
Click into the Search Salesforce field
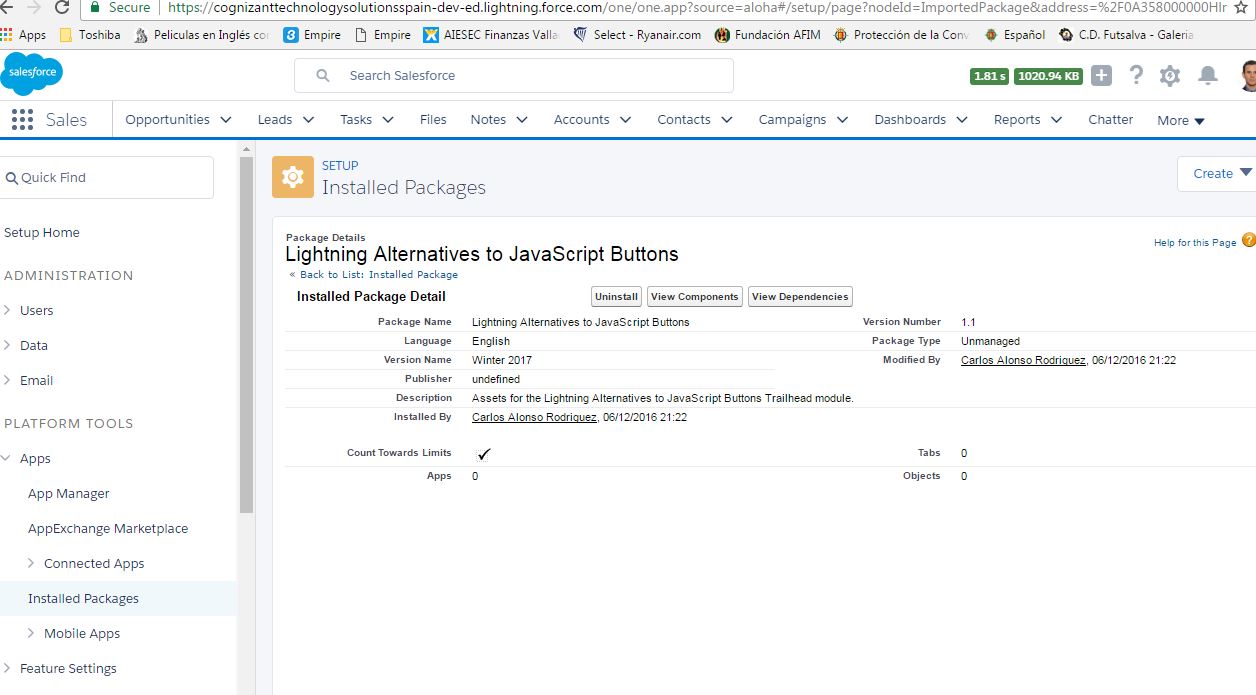point(514,76)
